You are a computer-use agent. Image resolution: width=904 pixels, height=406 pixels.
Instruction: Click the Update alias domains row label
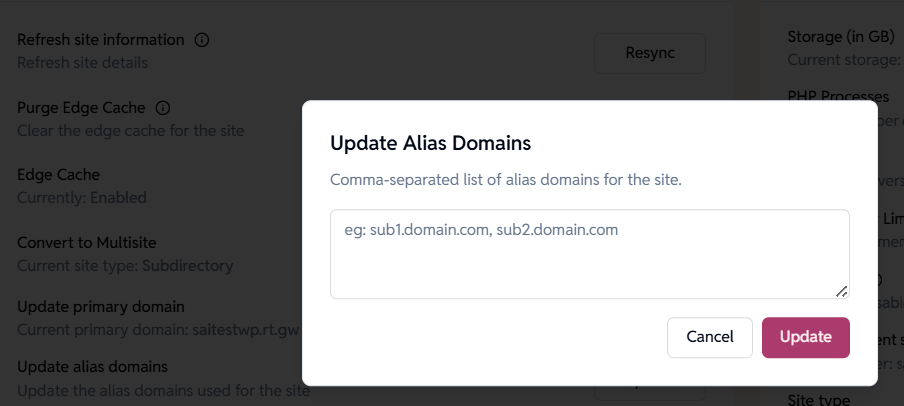click(x=92, y=366)
